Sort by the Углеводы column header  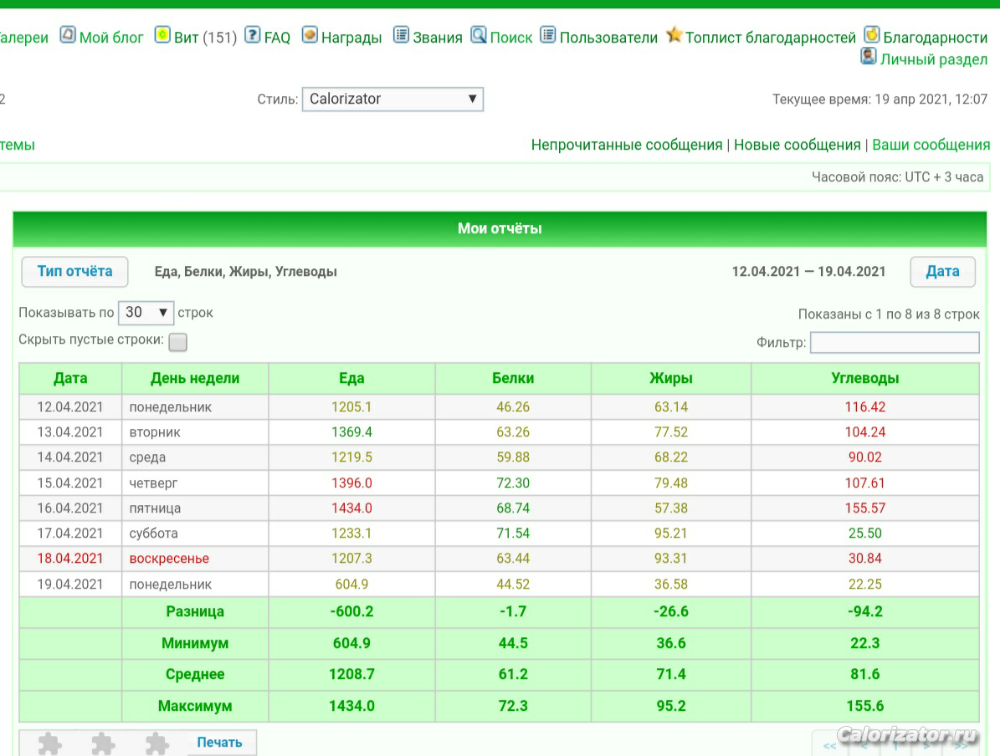point(865,378)
